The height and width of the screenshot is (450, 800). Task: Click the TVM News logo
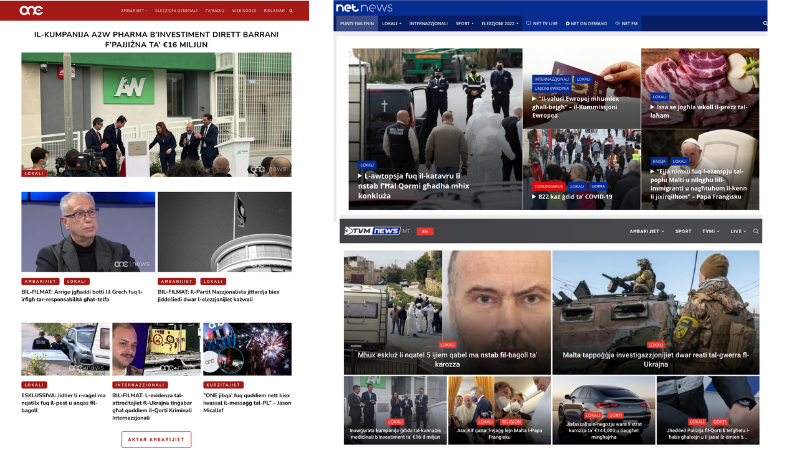371,231
